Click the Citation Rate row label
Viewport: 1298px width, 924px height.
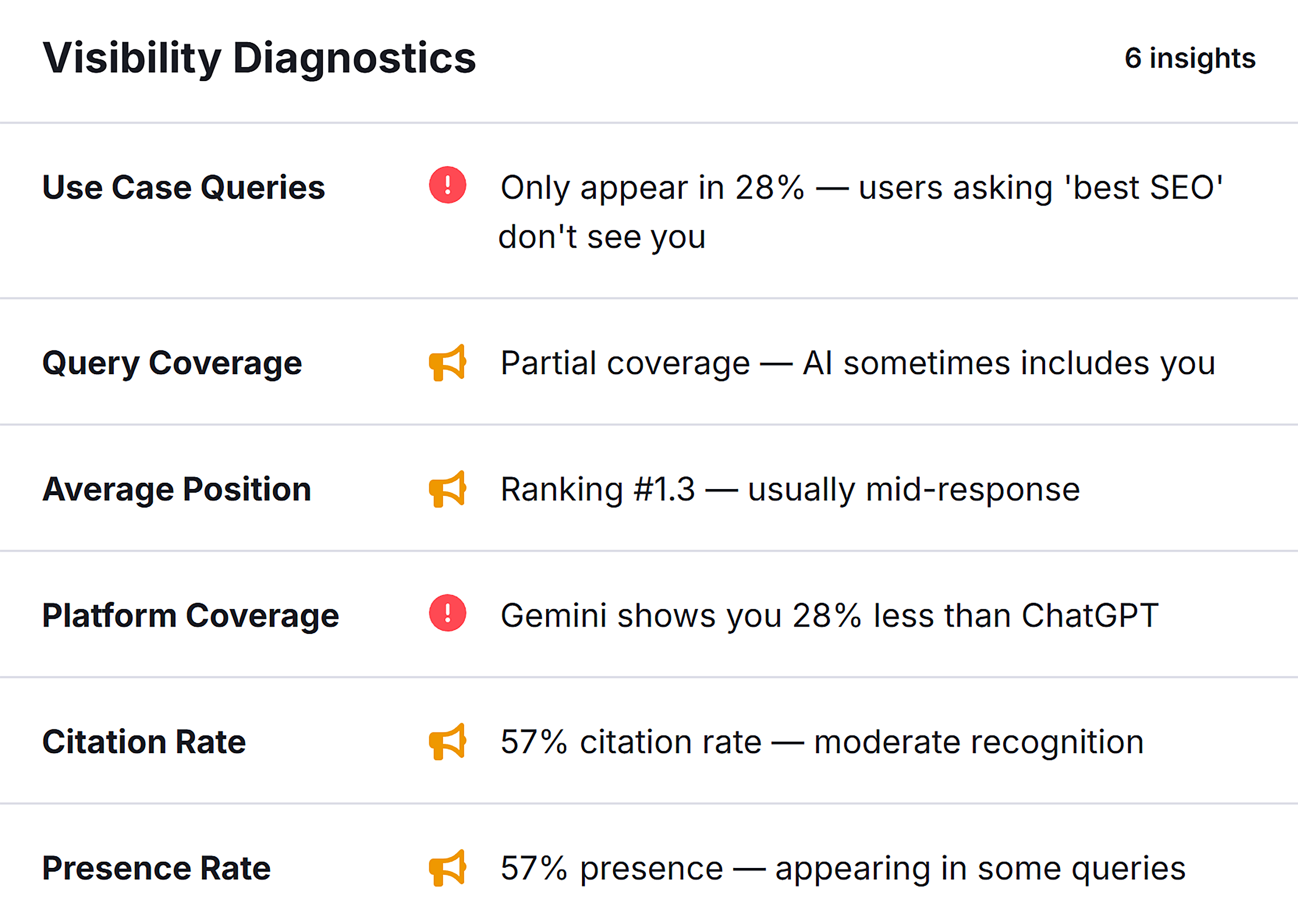click(x=143, y=741)
